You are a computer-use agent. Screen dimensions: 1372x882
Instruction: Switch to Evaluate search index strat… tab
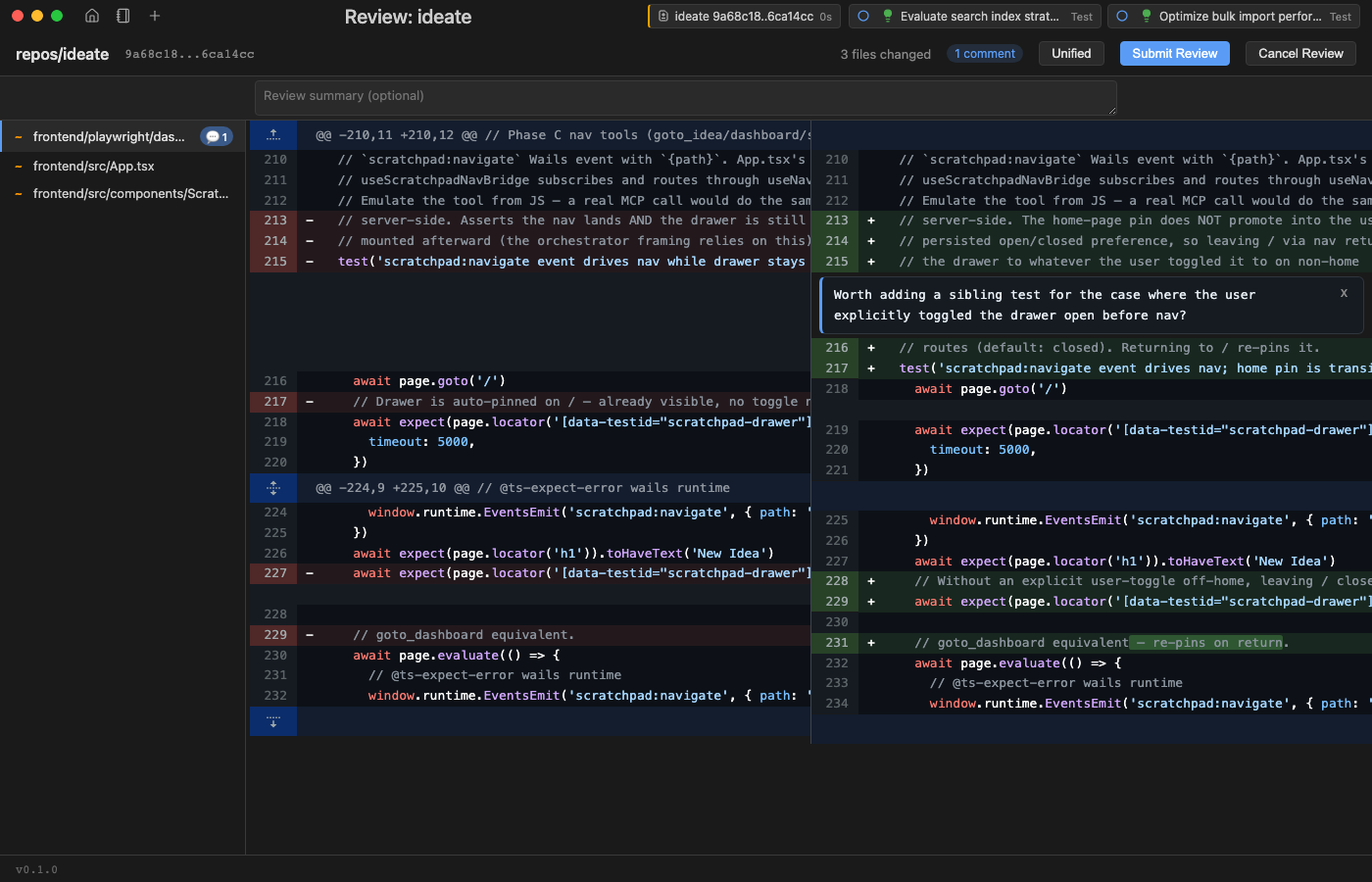pyautogui.click(x=974, y=17)
